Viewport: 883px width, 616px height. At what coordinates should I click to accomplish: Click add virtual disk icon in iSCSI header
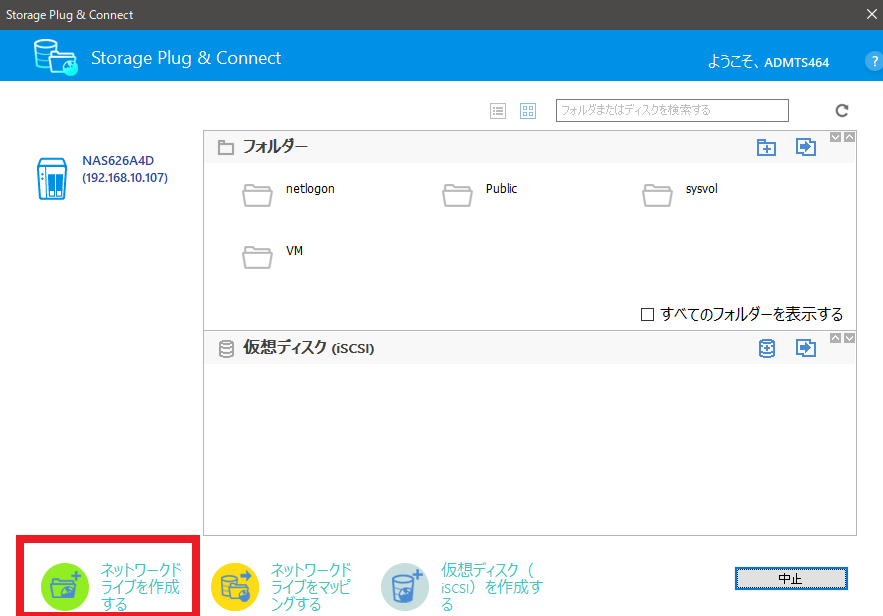[766, 349]
